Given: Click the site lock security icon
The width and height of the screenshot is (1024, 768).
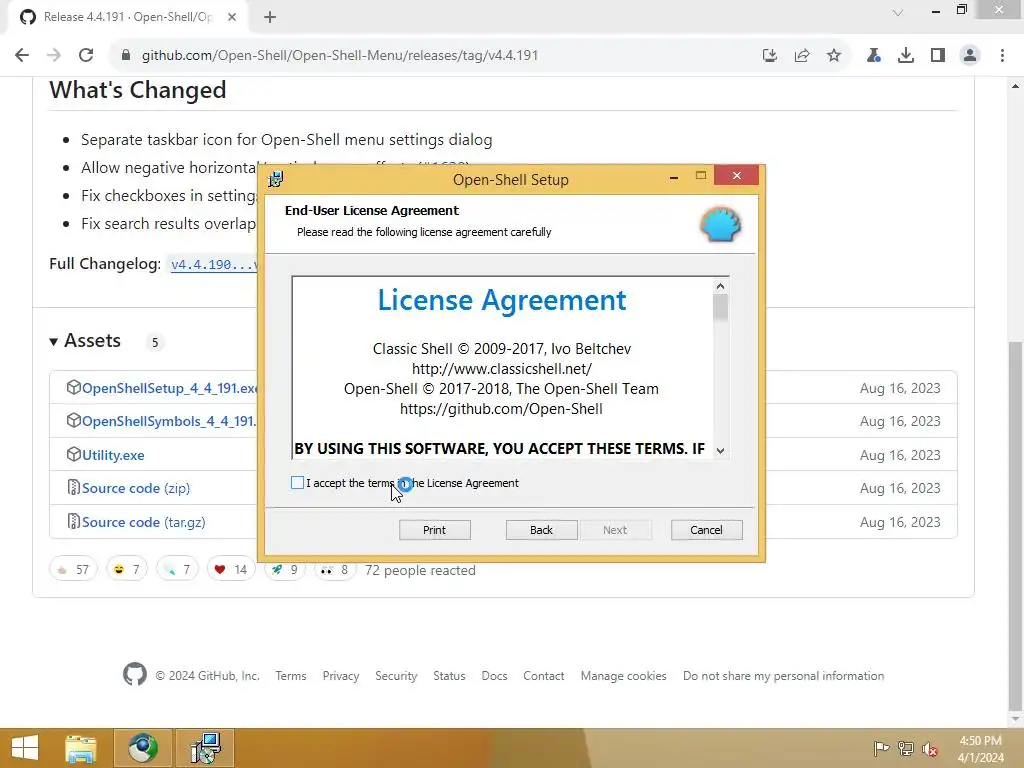Looking at the screenshot, I should pyautogui.click(x=126, y=56).
